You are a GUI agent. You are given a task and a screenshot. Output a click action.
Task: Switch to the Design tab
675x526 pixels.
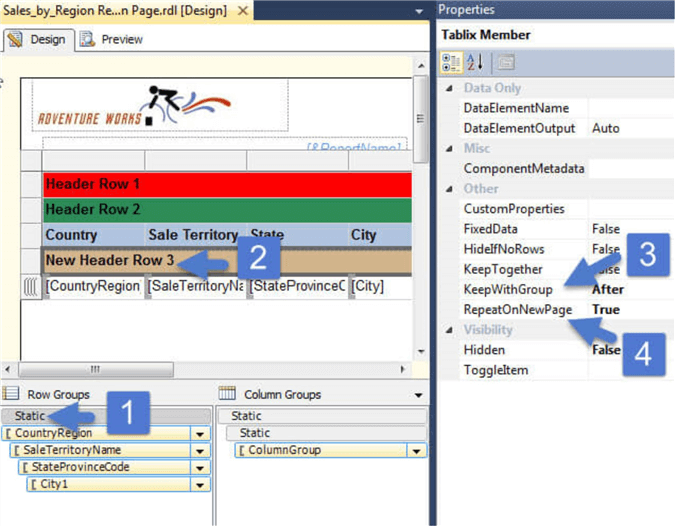38,40
